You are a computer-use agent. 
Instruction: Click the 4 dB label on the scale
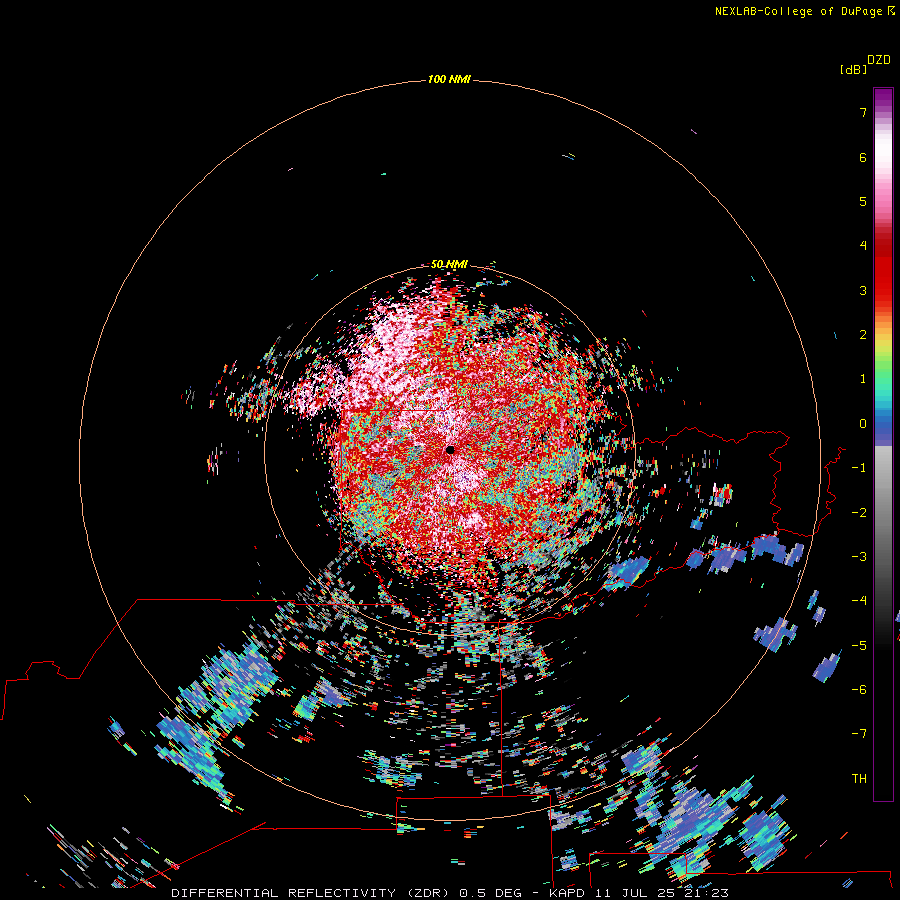tap(863, 246)
